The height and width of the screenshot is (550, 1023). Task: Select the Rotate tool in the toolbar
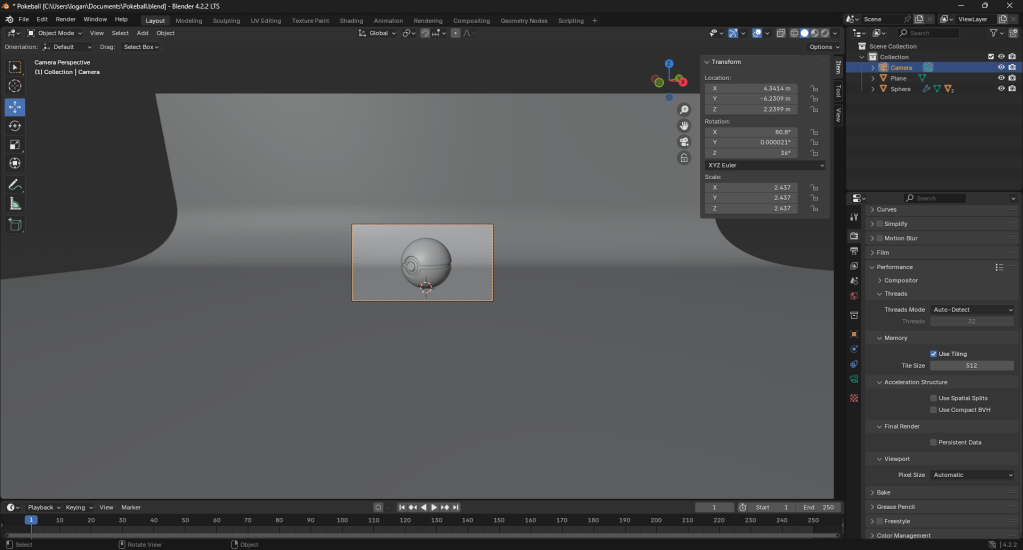(15, 126)
